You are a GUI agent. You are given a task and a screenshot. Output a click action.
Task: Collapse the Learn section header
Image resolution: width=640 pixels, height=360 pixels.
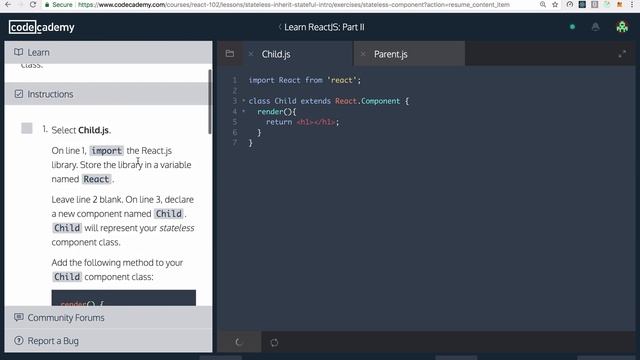pyautogui.click(x=108, y=52)
